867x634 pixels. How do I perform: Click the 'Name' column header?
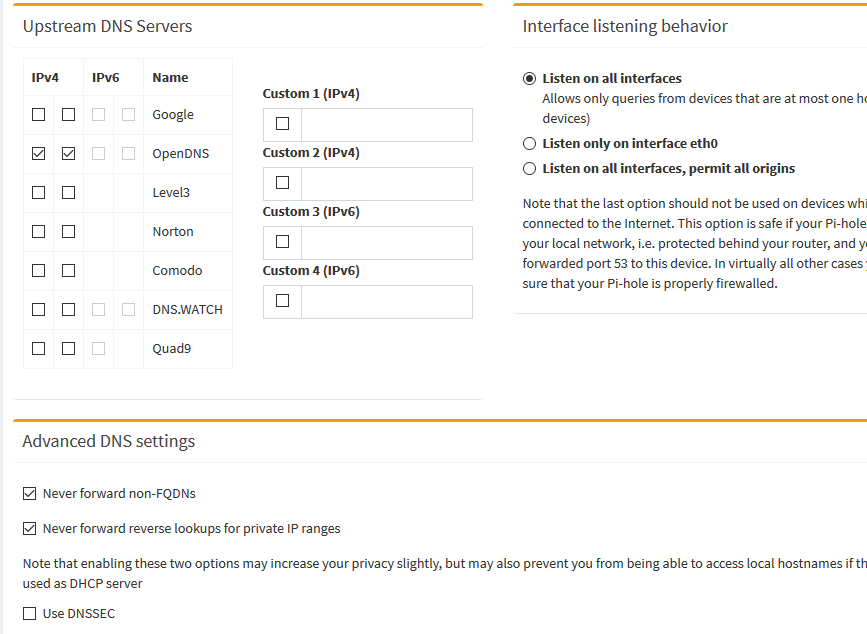170,77
